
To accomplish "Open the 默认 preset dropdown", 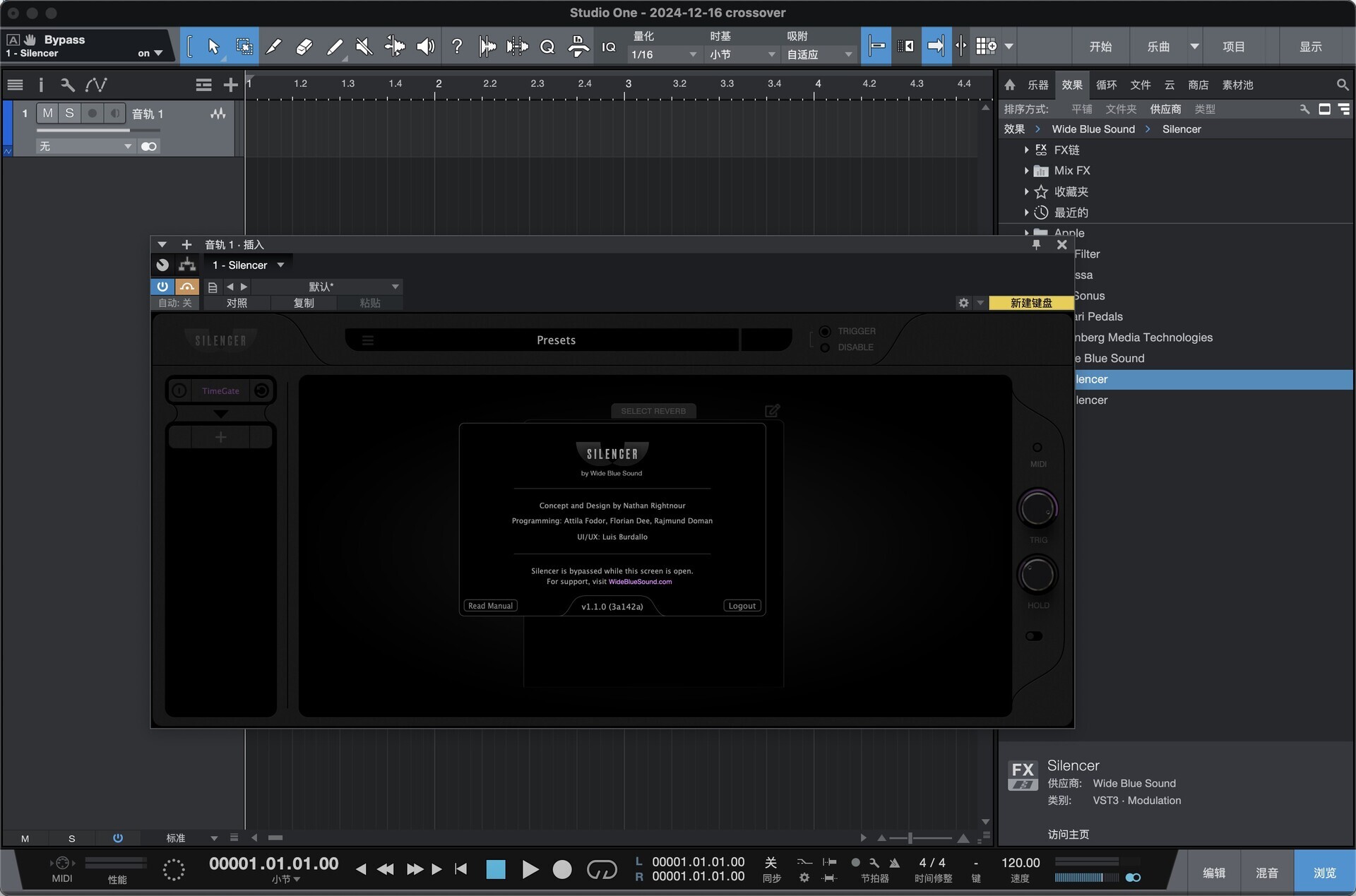I will [x=327, y=287].
